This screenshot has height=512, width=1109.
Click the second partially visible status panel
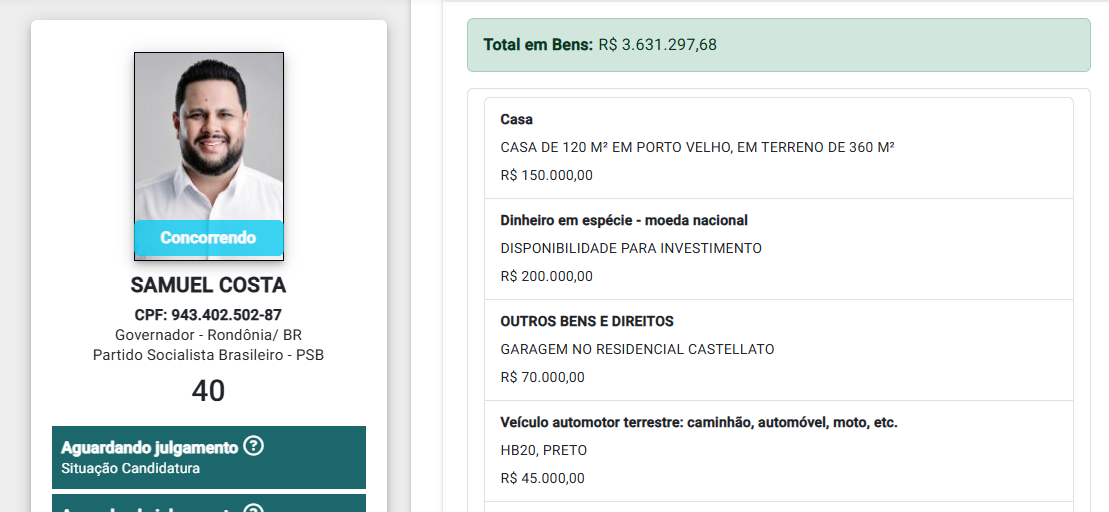coord(209,504)
